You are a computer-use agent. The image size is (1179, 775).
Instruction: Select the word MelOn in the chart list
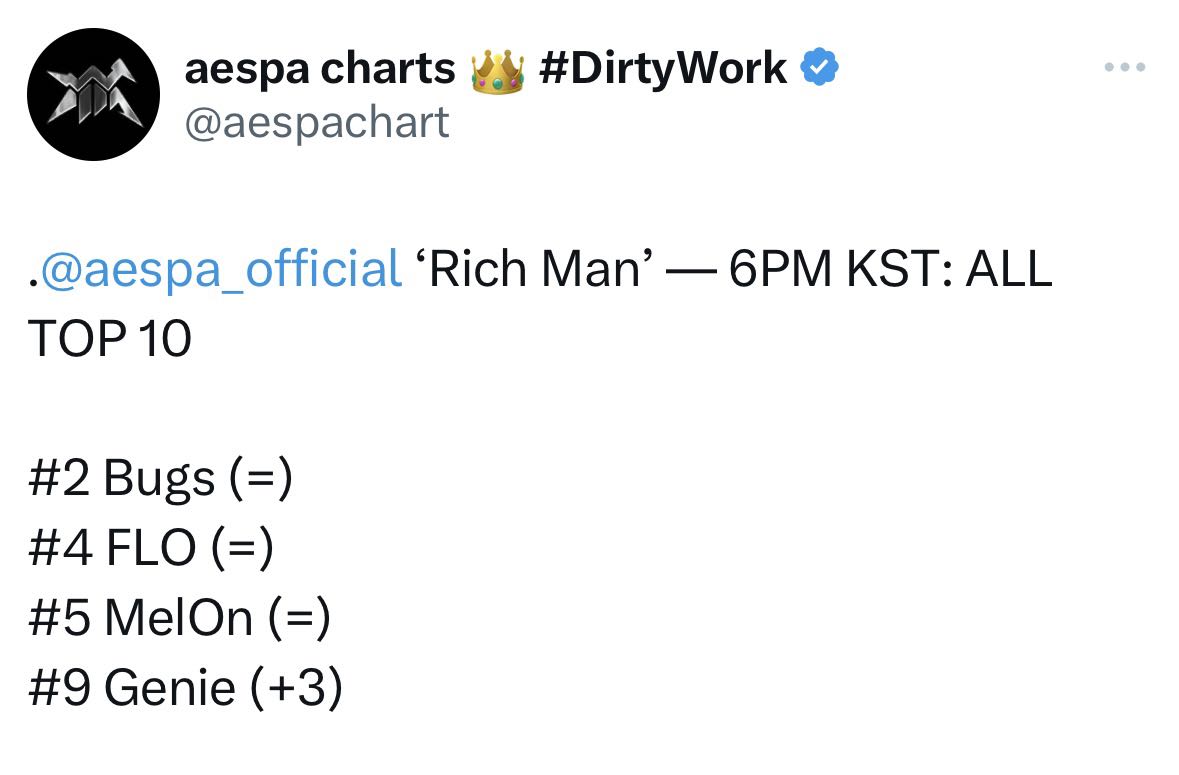tap(179, 617)
